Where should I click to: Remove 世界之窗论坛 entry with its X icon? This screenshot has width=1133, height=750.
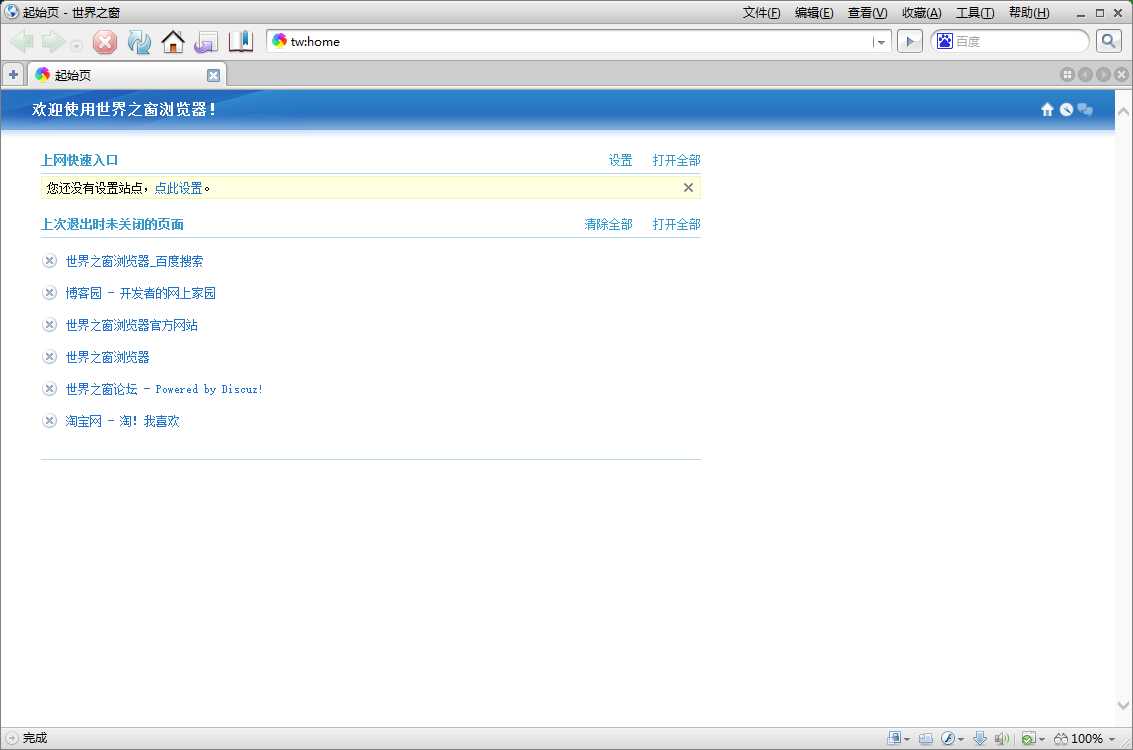tap(49, 389)
